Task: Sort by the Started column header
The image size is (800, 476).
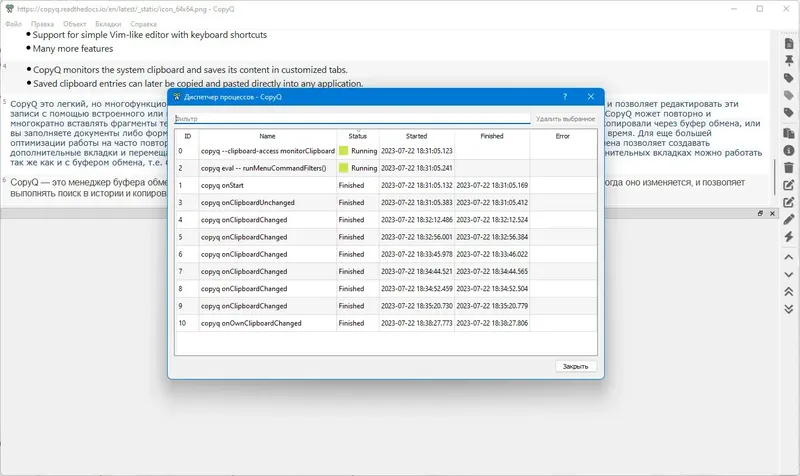Action: click(x=416, y=136)
